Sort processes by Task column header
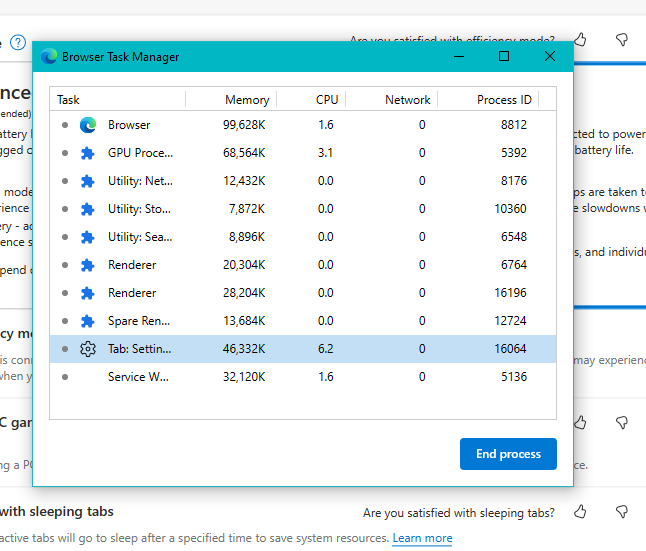The width and height of the screenshot is (646, 551). 117,99
